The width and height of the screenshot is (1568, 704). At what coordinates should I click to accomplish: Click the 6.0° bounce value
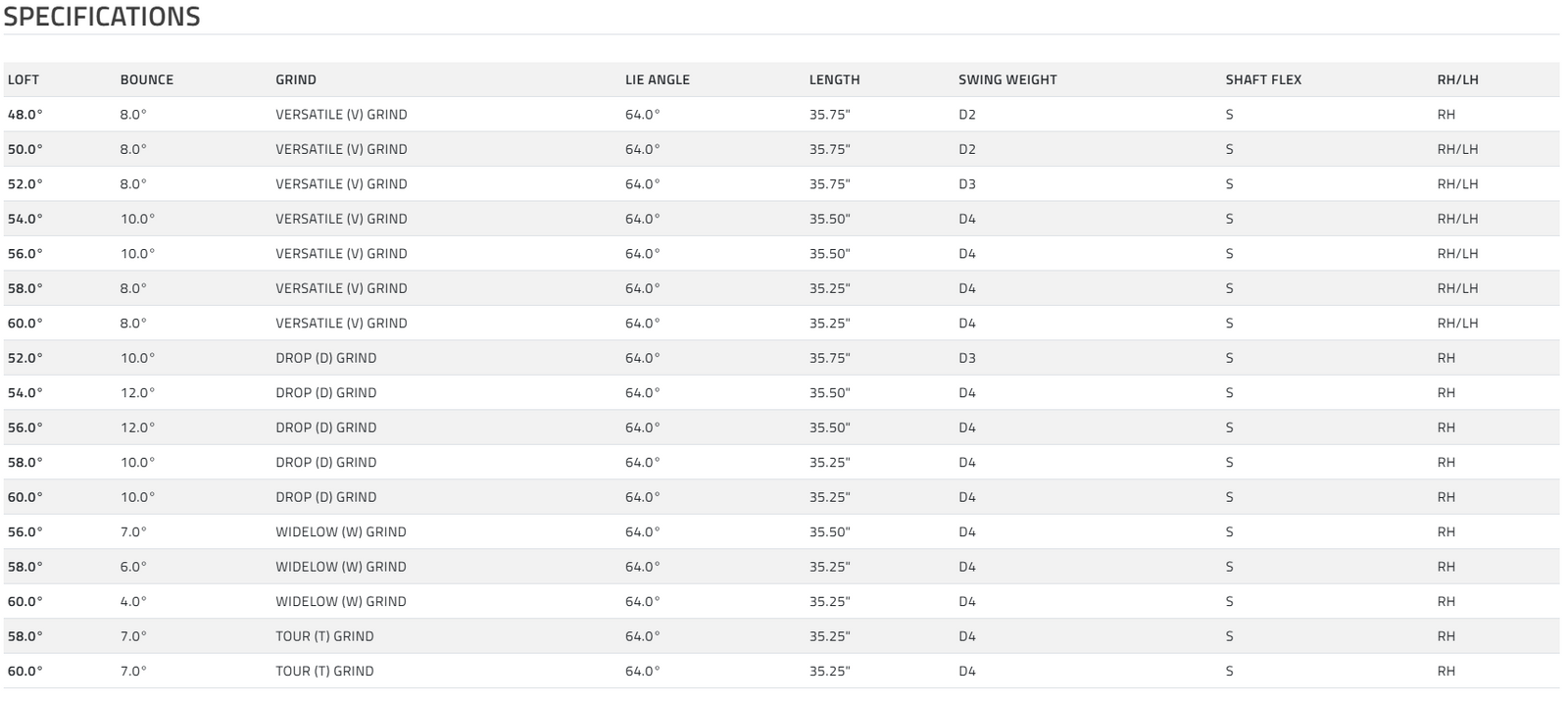tap(133, 567)
